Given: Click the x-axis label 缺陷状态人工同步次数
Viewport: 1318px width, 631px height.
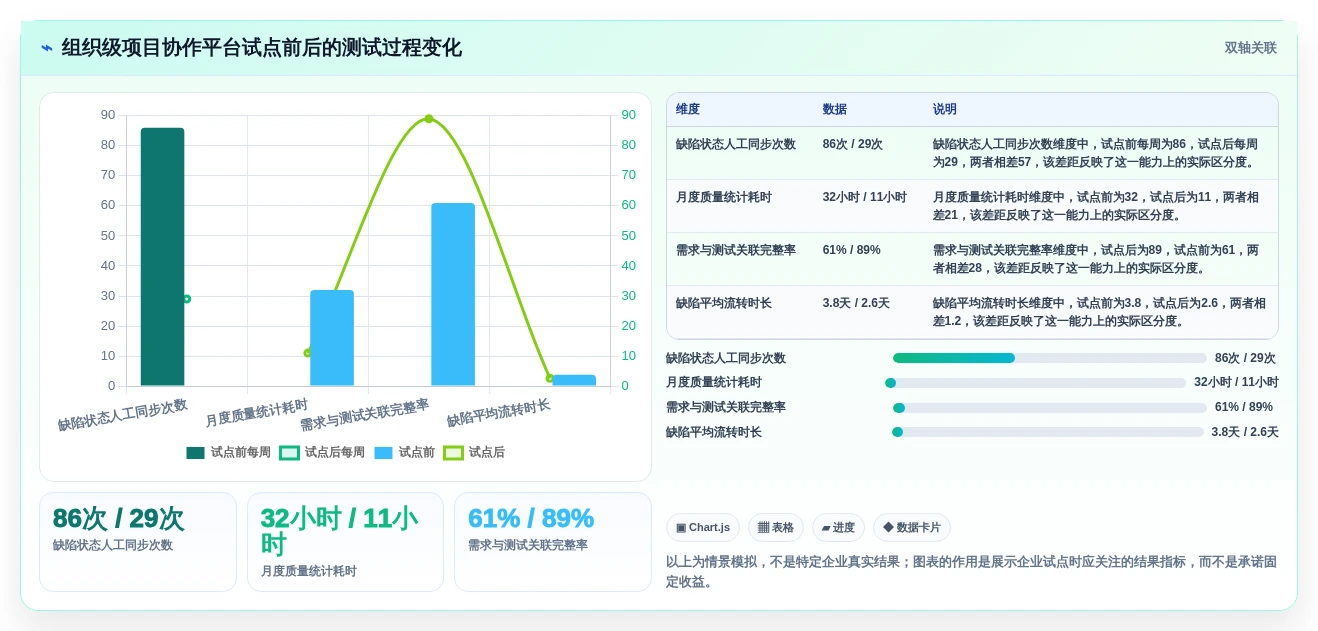Looking at the screenshot, I should pyautogui.click(x=122, y=415).
